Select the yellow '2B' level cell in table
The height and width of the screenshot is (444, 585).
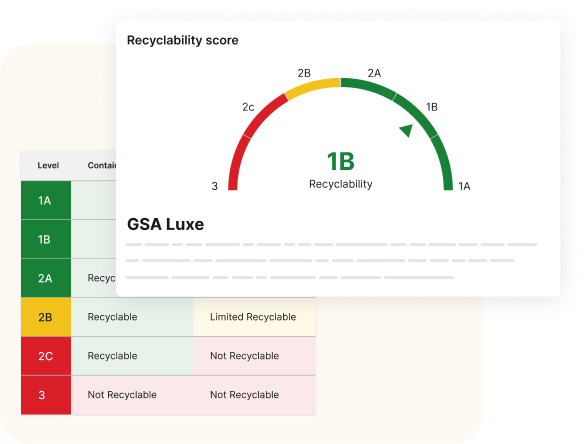[46, 317]
